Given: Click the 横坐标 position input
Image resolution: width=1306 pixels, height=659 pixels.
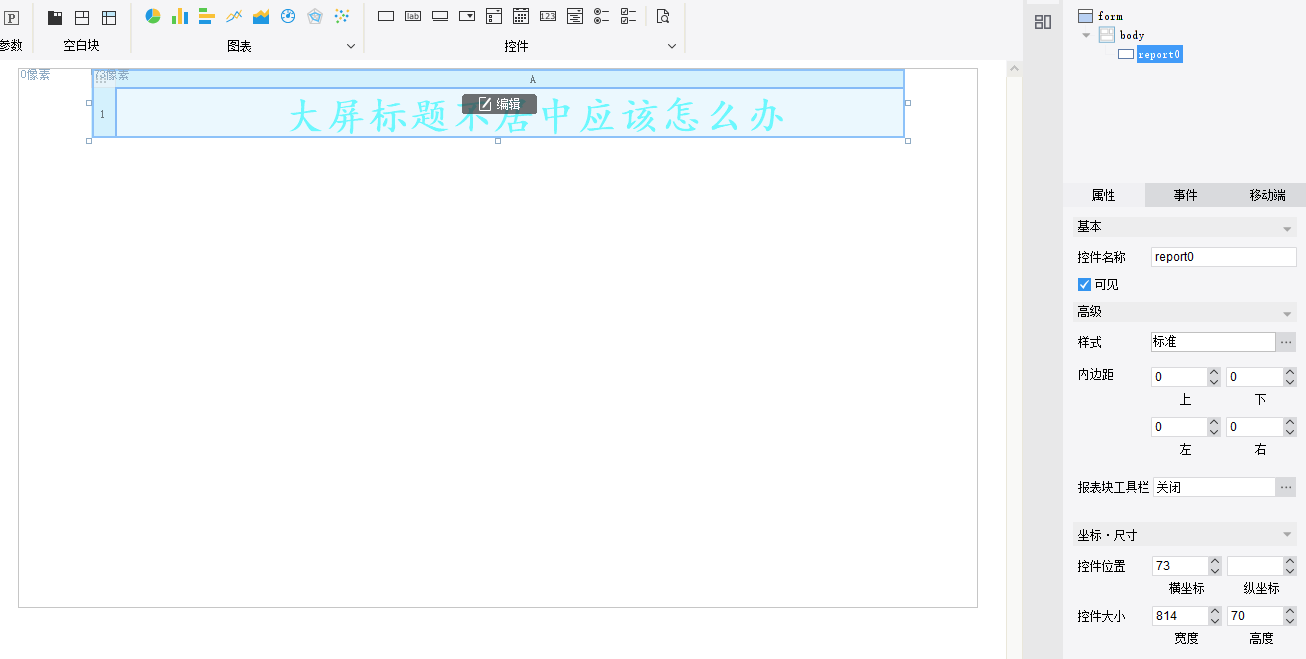Looking at the screenshot, I should [x=1180, y=566].
